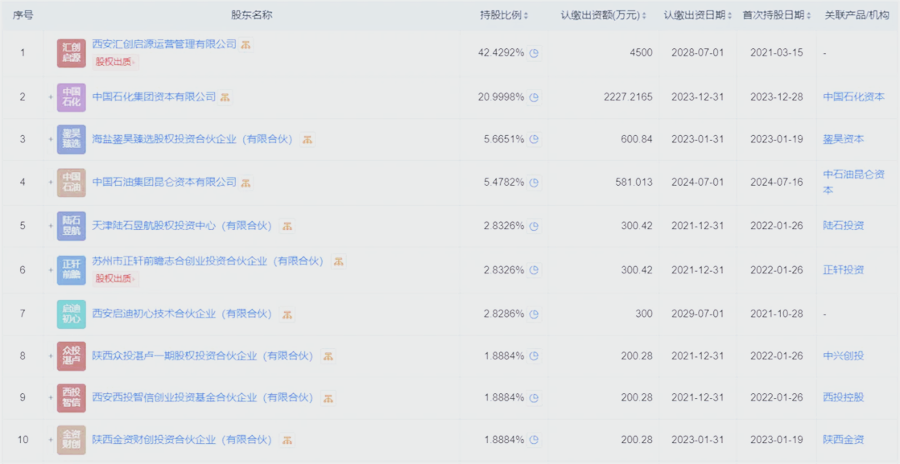Select the 2024-07-16 first holding date
900x464 pixels.
777,183
